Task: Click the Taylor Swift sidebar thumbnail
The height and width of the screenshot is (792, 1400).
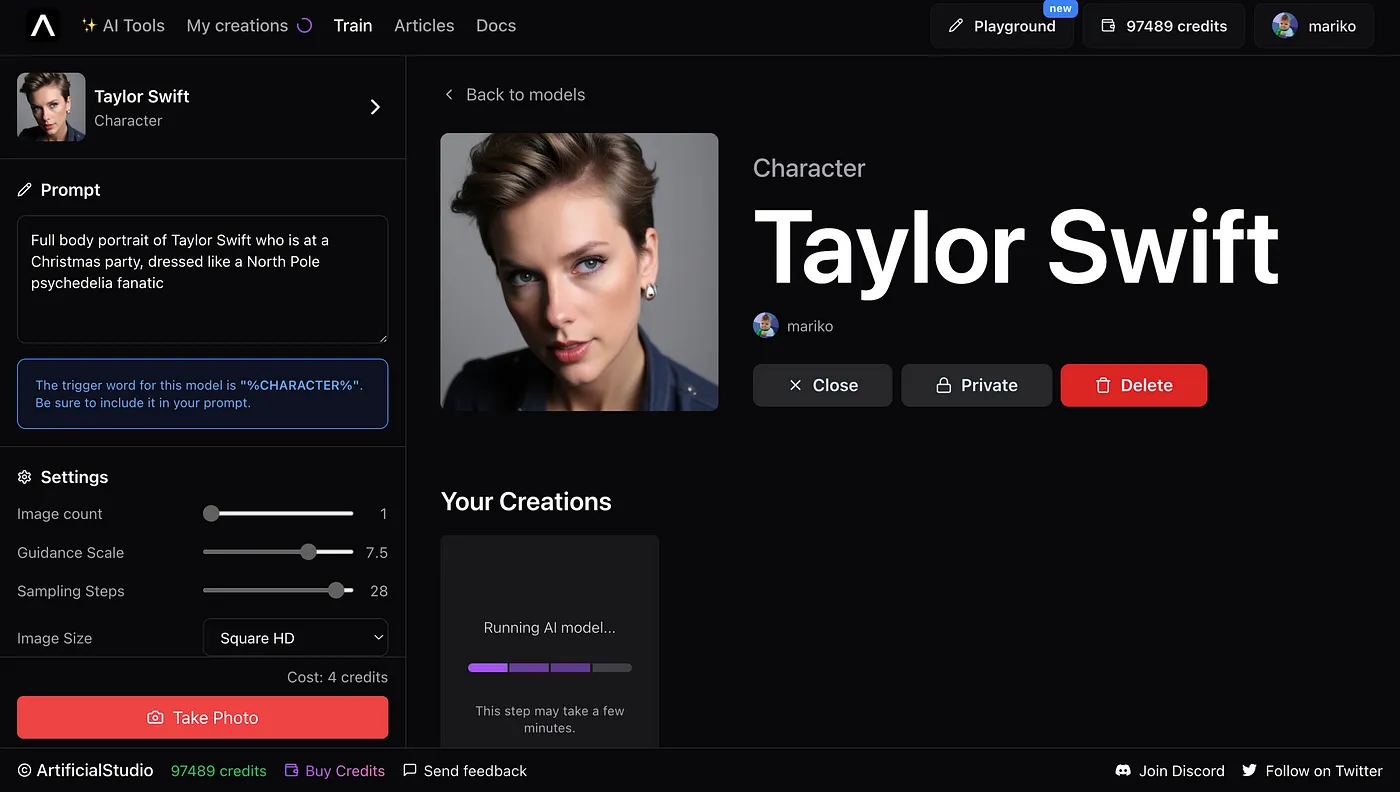Action: coord(51,107)
